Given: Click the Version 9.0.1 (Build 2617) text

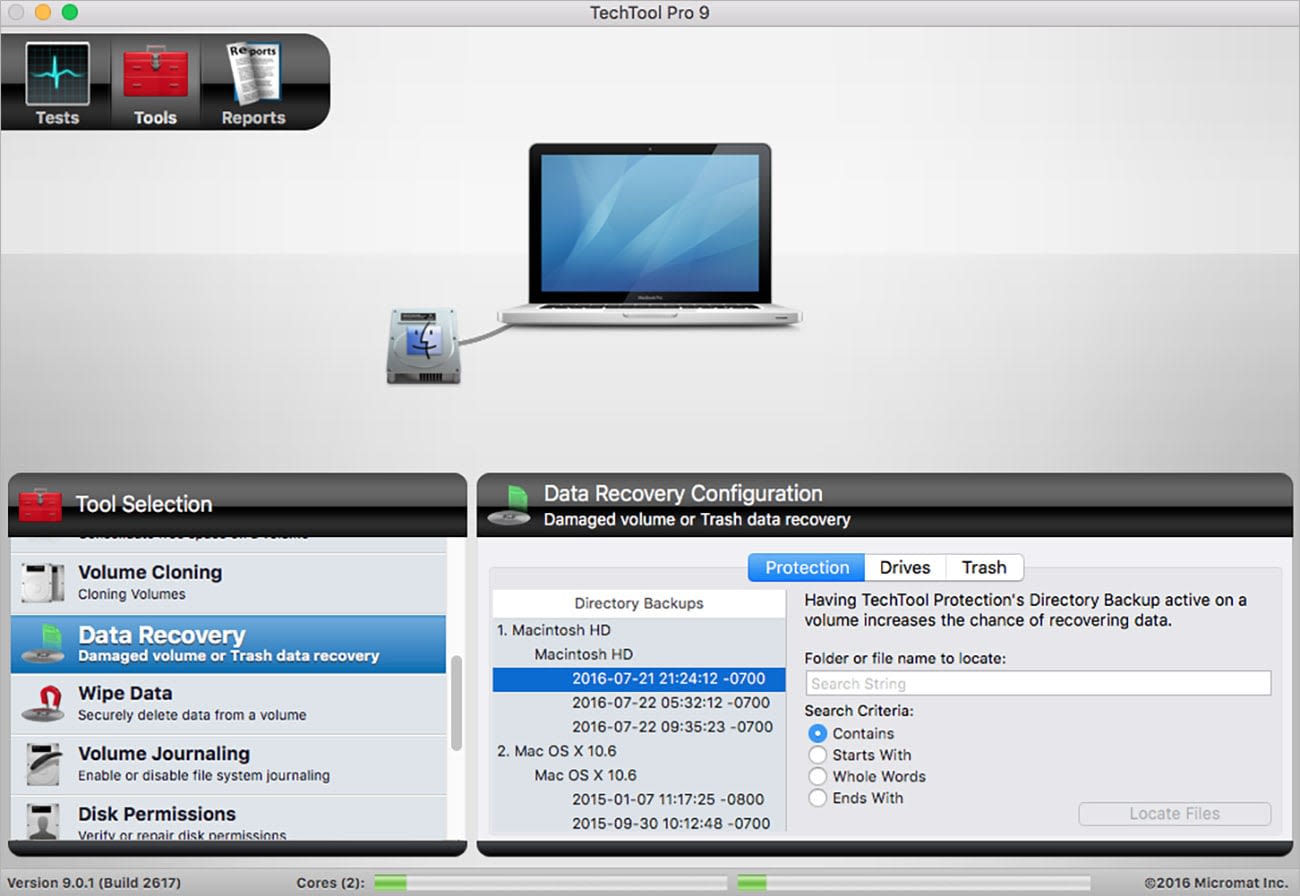Looking at the screenshot, I should 94,883.
